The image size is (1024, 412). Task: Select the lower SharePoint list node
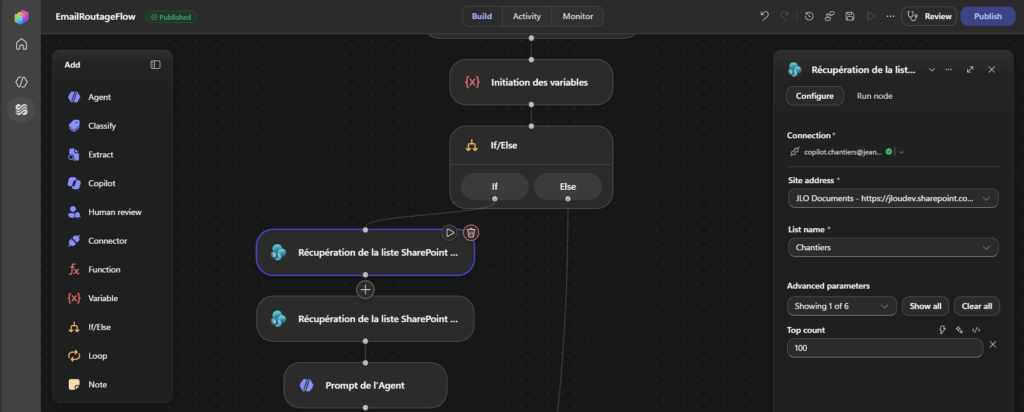[x=365, y=319]
